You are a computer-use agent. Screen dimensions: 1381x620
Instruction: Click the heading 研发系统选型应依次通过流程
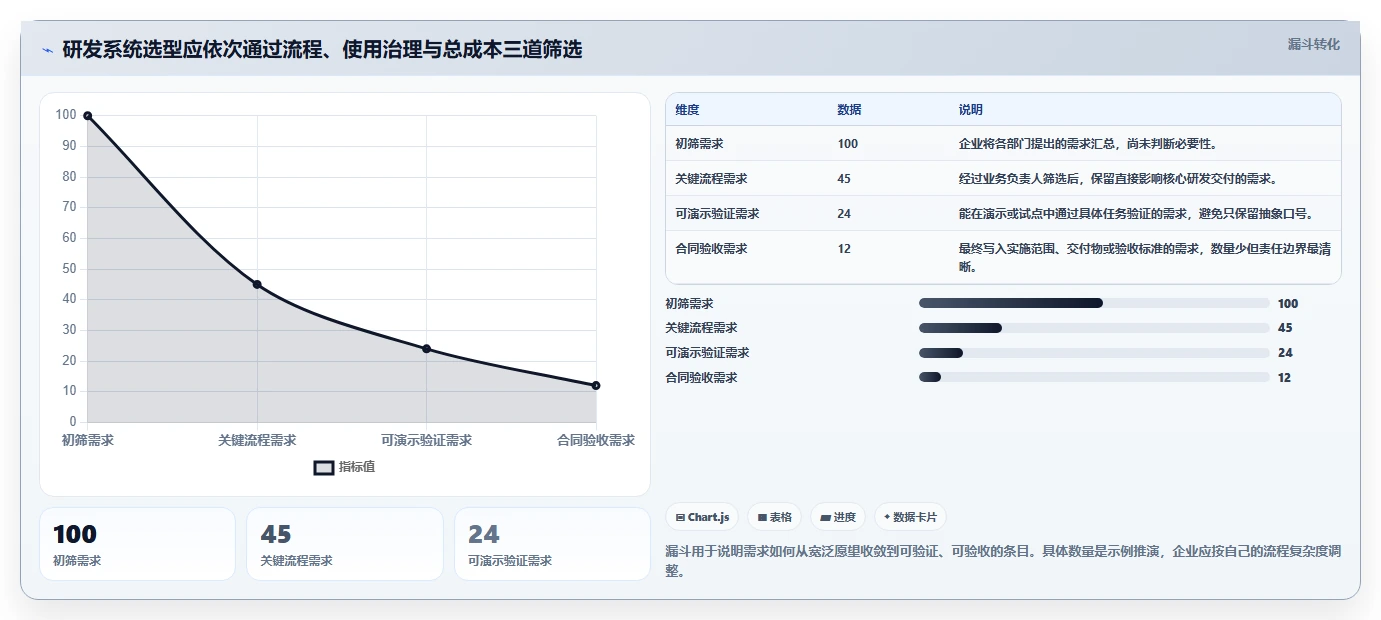pos(322,49)
